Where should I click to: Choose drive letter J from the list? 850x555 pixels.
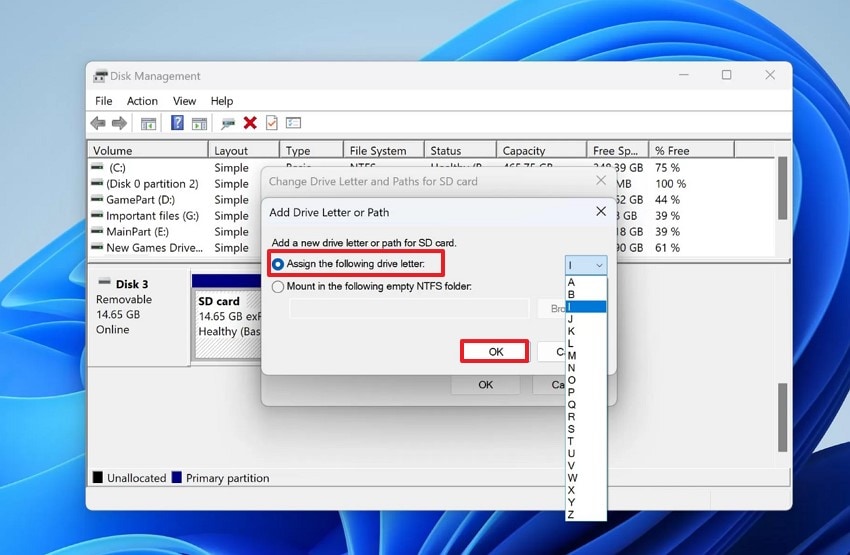click(585, 319)
